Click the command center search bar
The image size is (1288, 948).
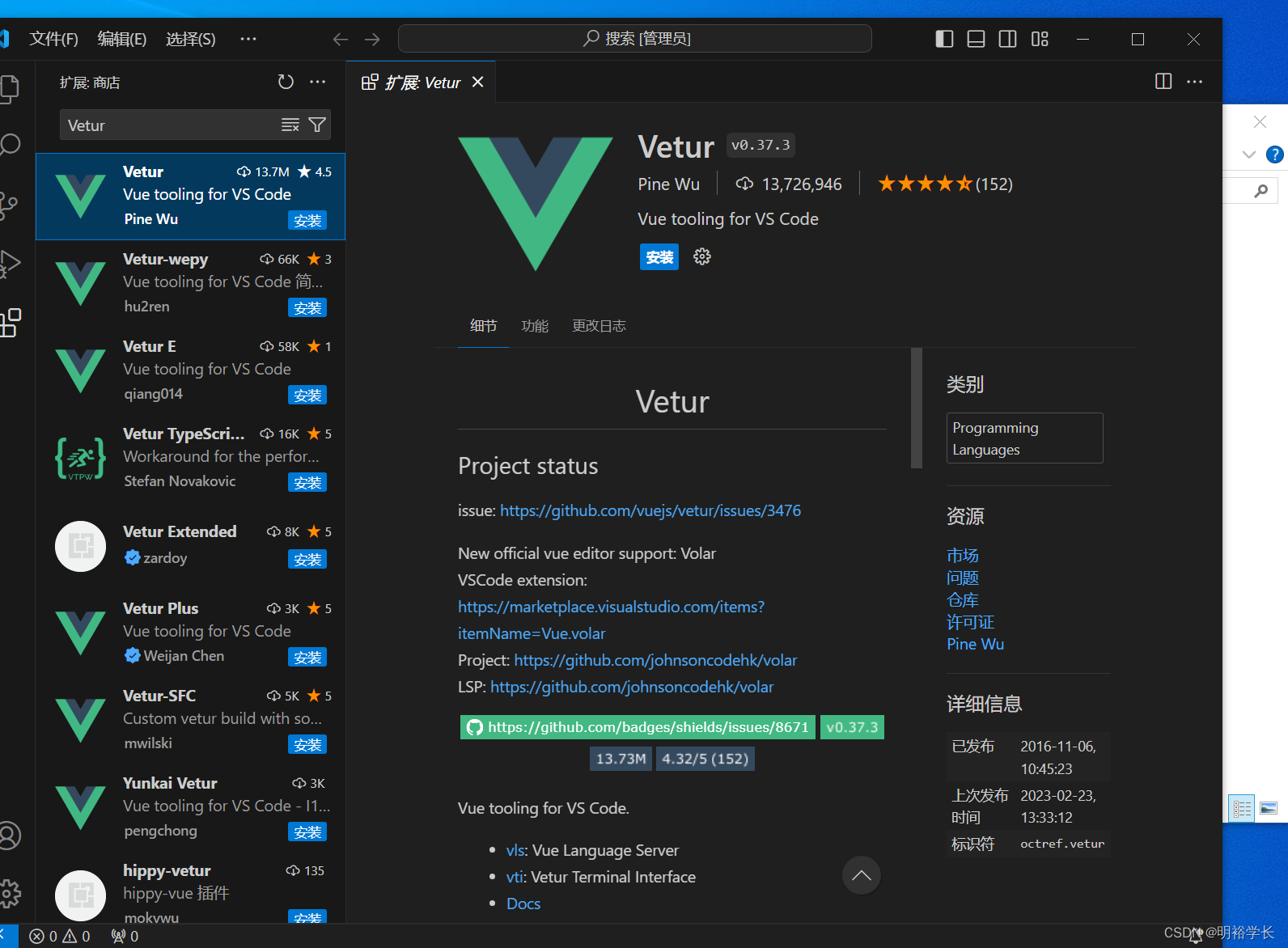pyautogui.click(x=635, y=38)
